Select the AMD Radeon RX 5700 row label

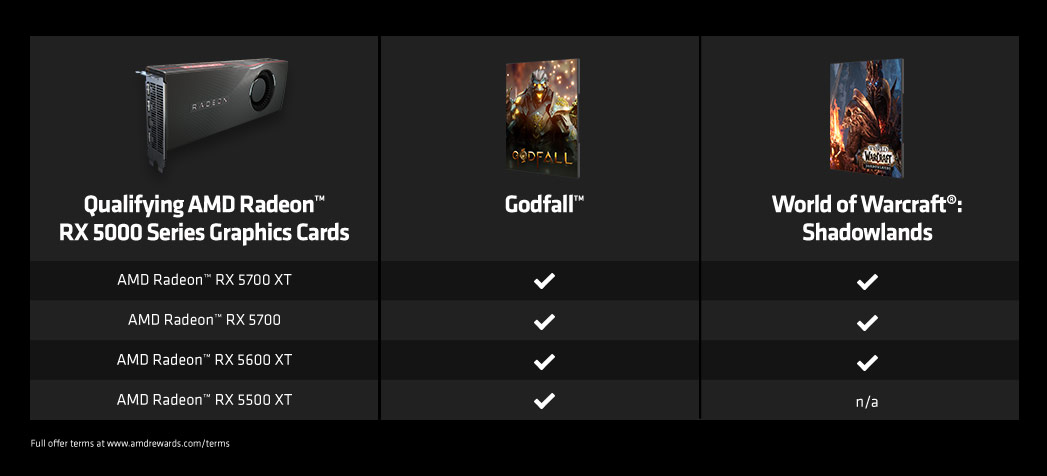point(204,320)
